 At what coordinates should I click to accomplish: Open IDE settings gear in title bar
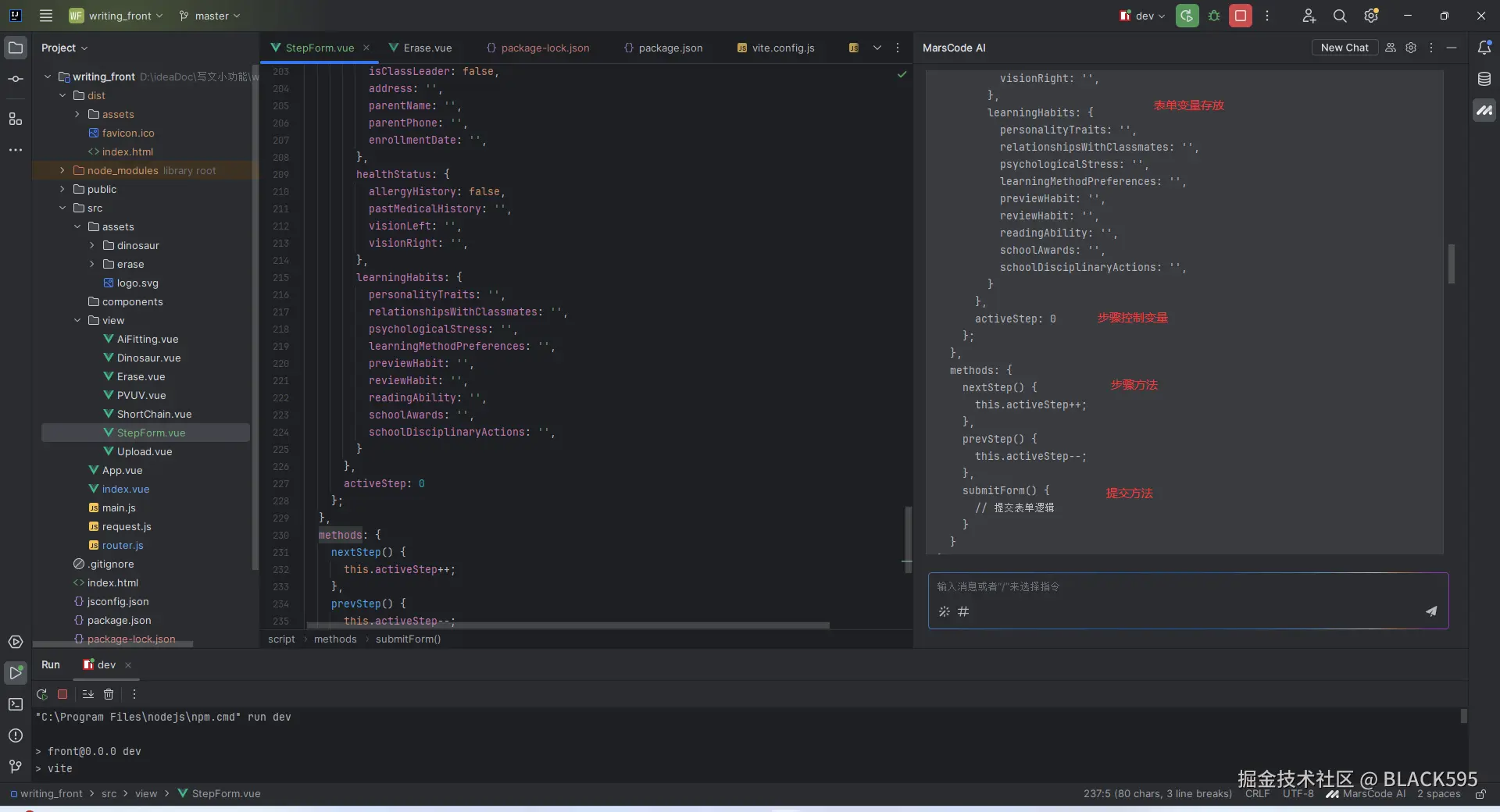coord(1371,16)
